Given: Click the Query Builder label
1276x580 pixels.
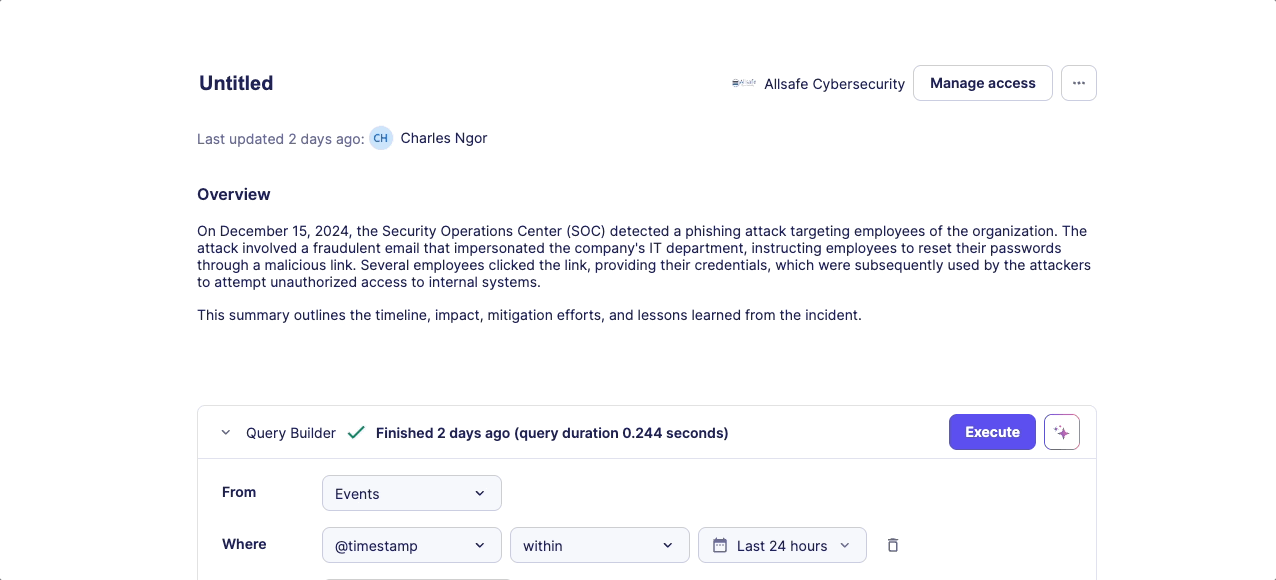Looking at the screenshot, I should click(x=291, y=433).
